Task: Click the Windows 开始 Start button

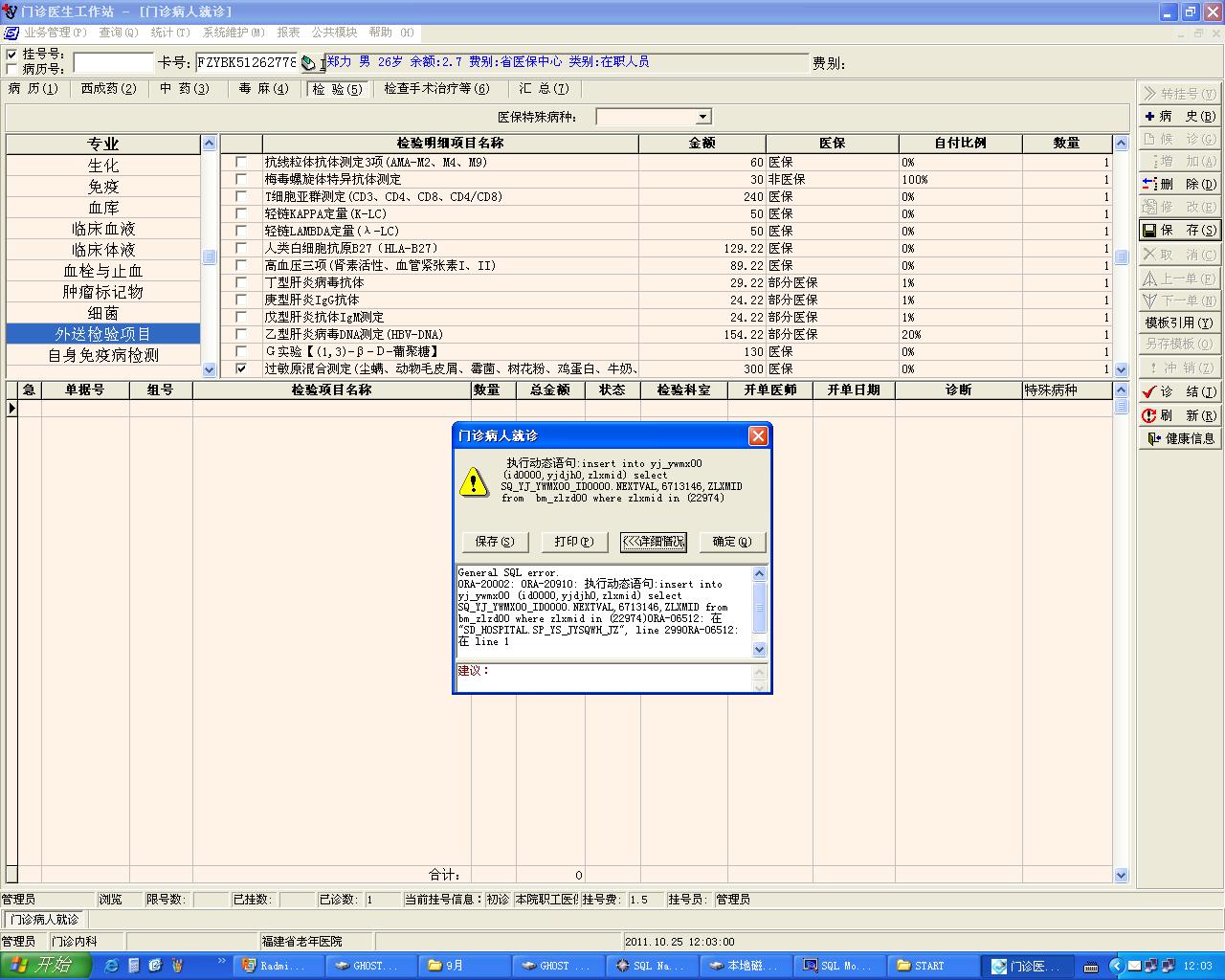Action: [45, 965]
